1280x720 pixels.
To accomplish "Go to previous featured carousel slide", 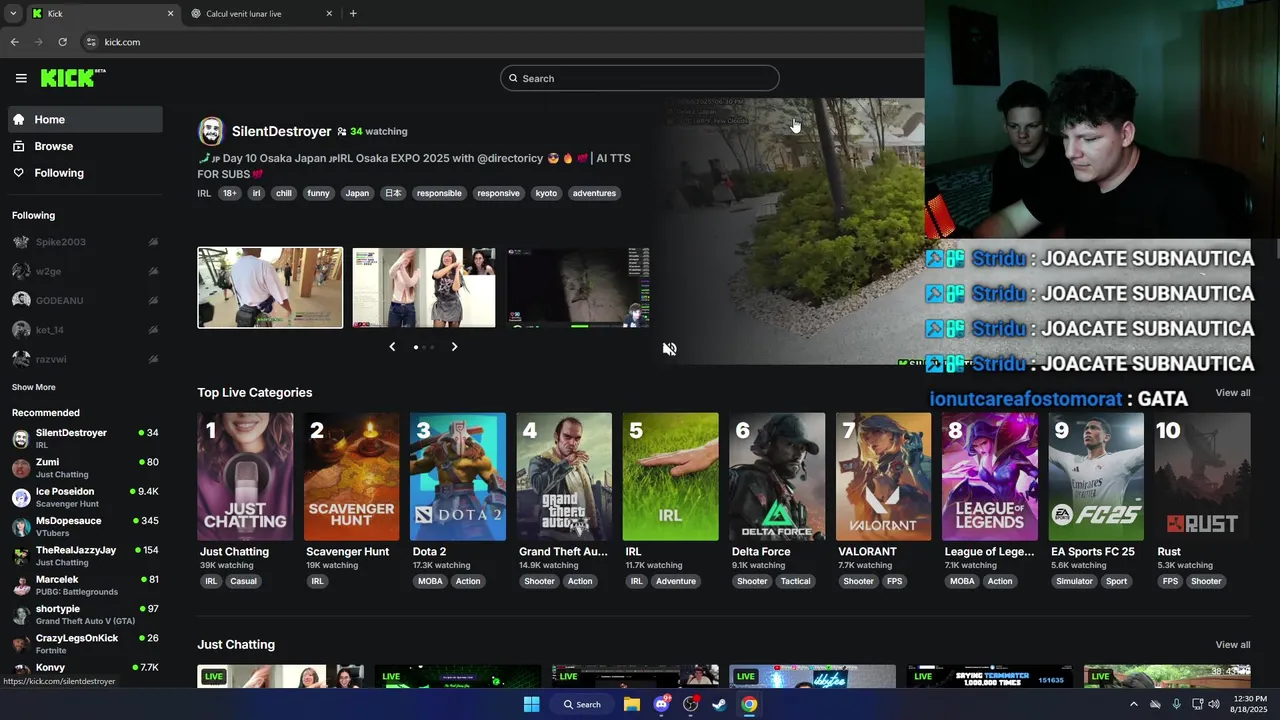I will pos(392,347).
